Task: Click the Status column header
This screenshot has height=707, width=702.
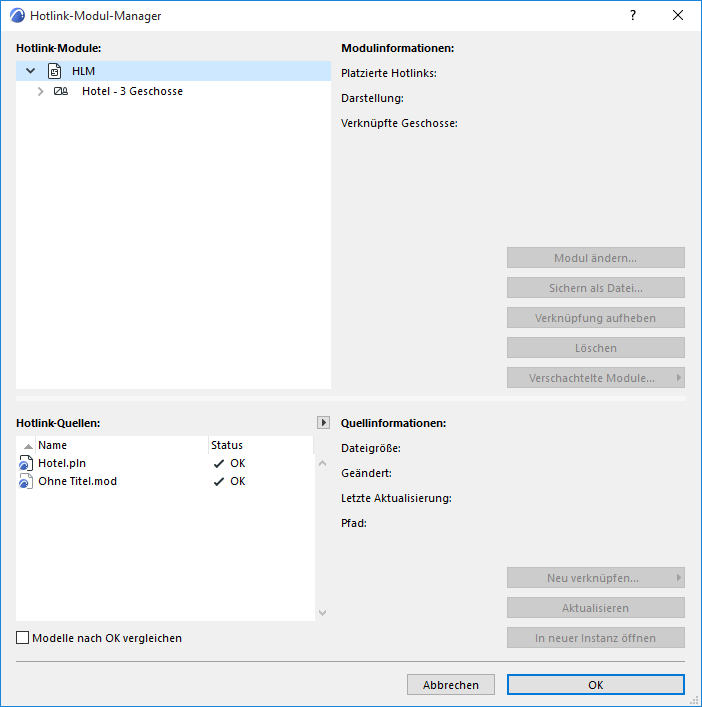Action: [x=261, y=445]
